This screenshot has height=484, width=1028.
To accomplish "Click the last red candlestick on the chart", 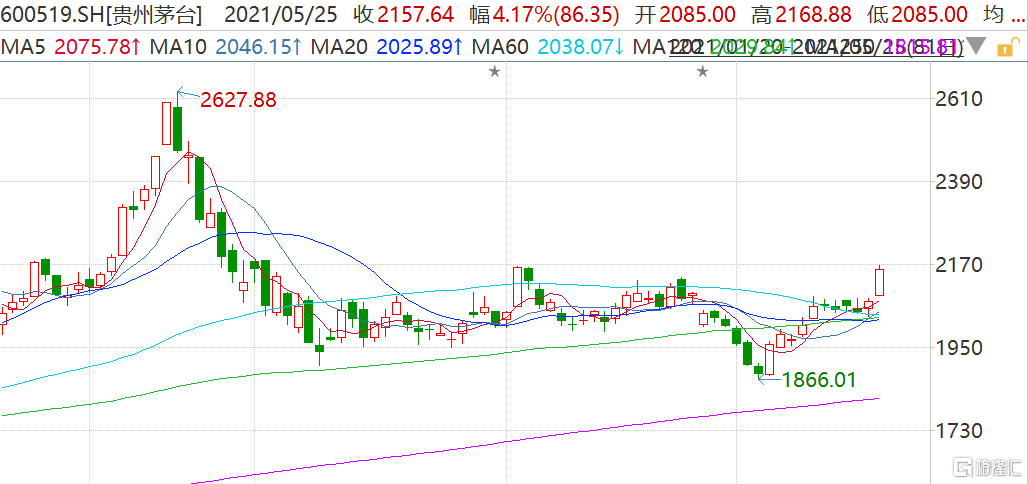I will coord(880,282).
